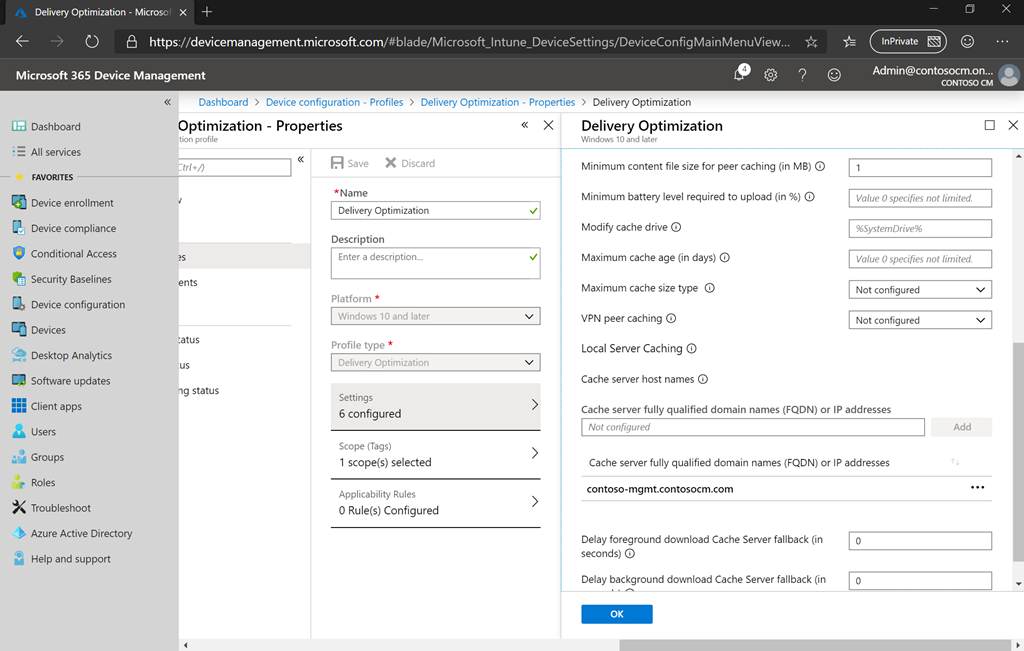
Task: Click the Troubleshoot icon in sidebar
Action: [19, 508]
